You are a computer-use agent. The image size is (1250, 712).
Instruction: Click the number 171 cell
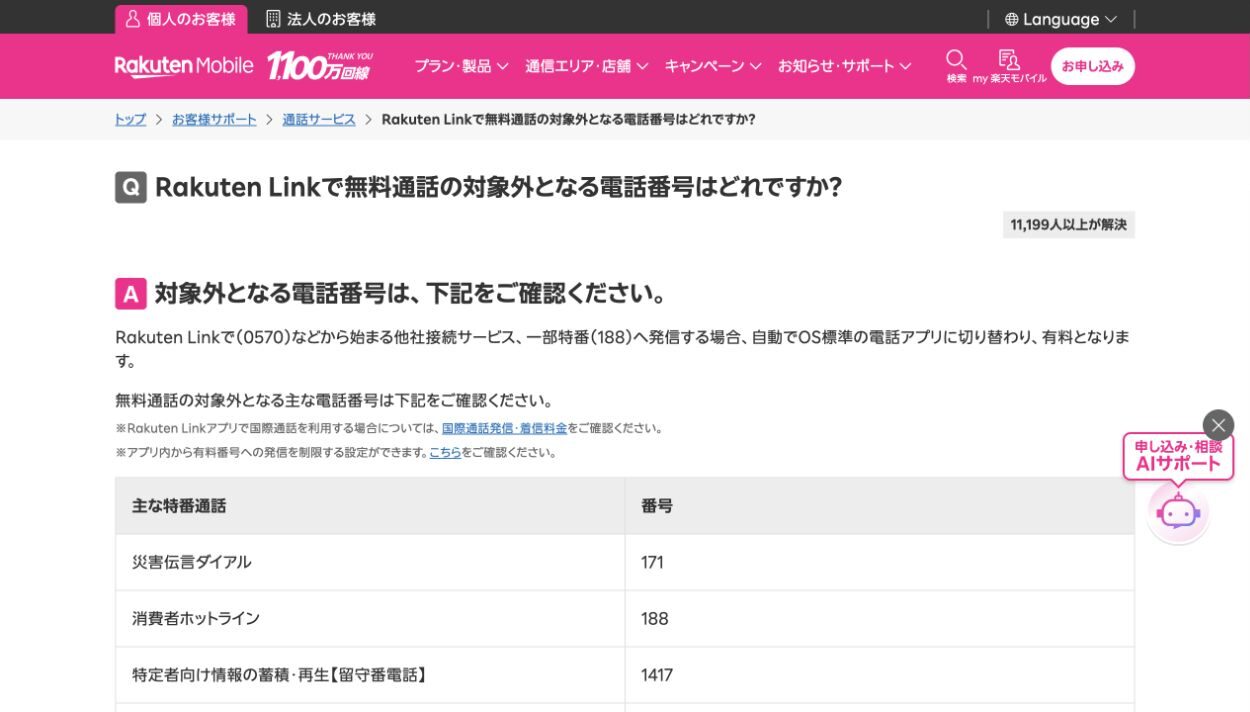click(x=879, y=562)
